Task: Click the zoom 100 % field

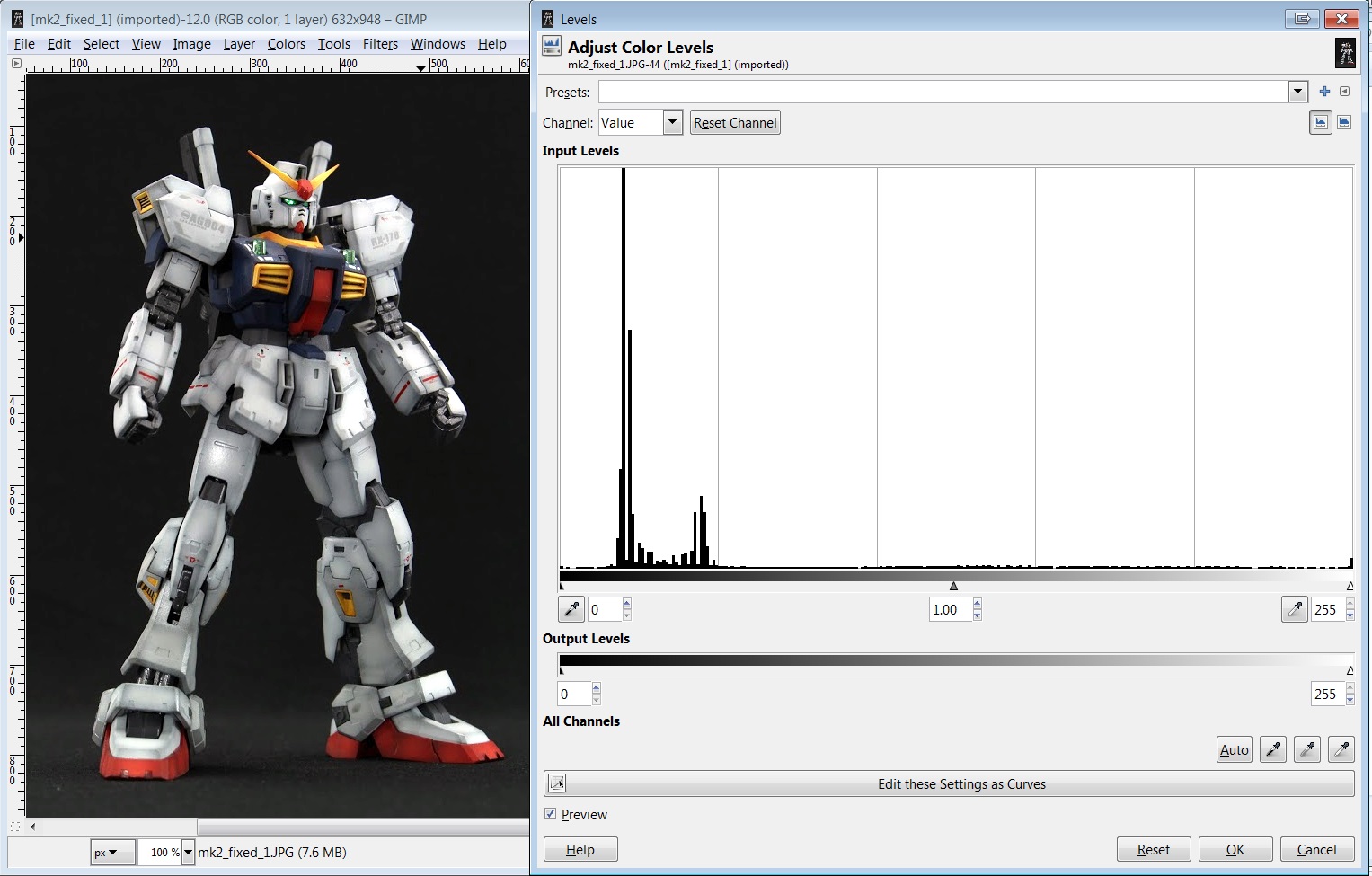Action: click(160, 853)
